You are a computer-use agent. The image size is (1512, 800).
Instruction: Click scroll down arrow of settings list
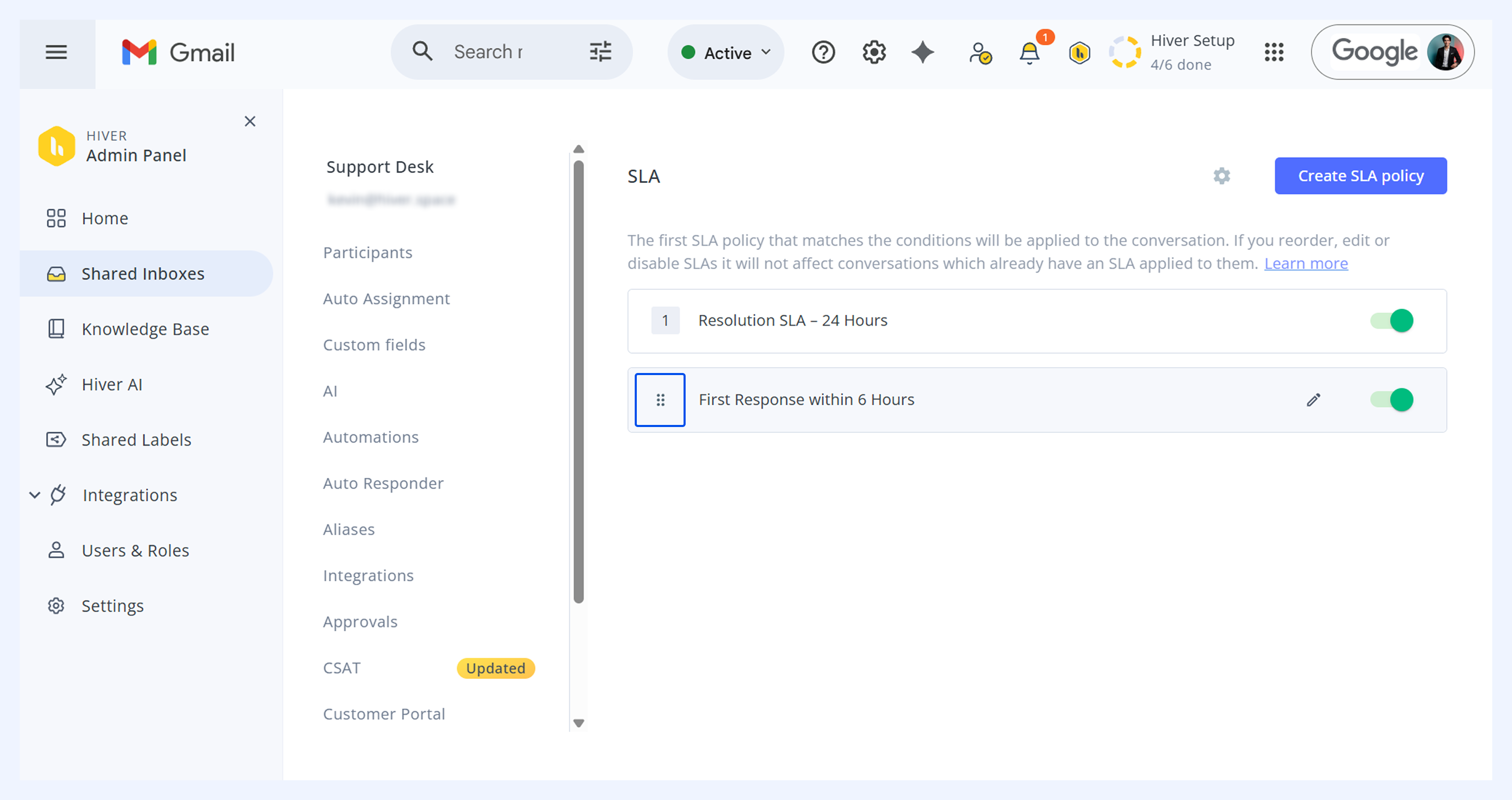578,723
